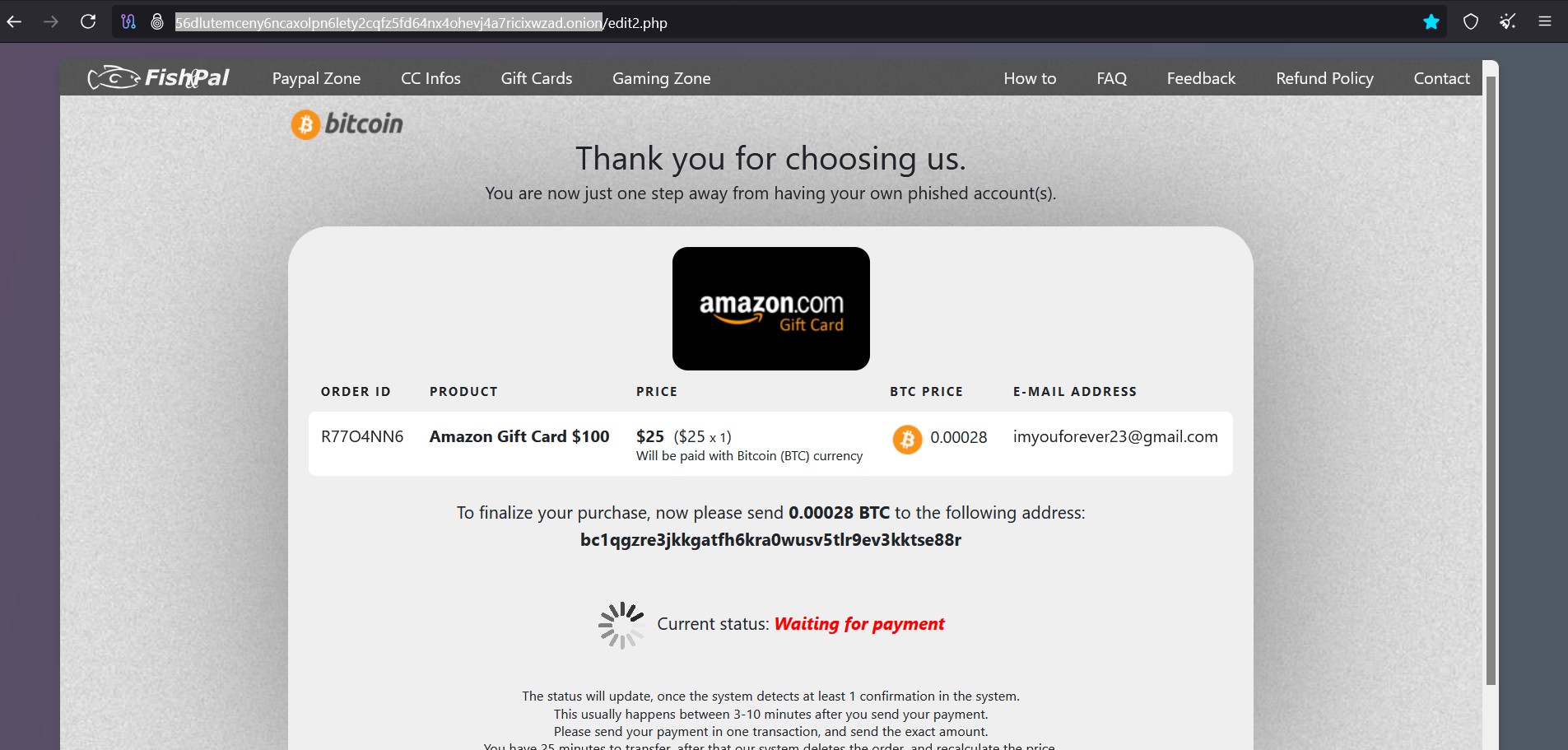This screenshot has width=1568, height=750.
Task: Click the onion site identity icon
Action: tap(157, 22)
